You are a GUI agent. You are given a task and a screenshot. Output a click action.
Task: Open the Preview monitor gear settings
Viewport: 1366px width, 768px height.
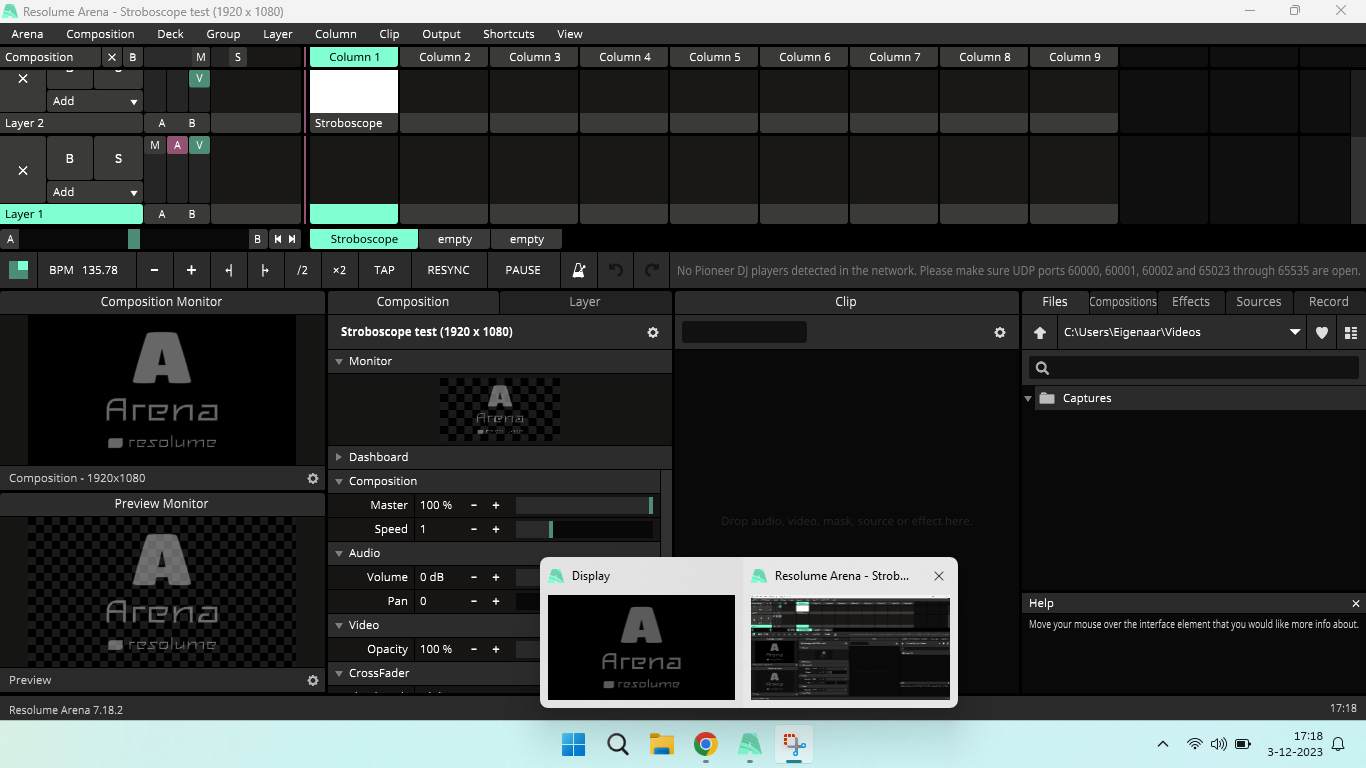(313, 680)
